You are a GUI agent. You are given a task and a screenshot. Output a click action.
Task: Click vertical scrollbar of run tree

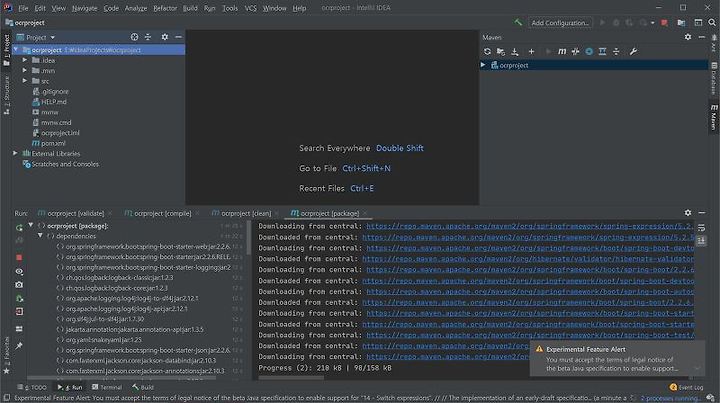pyautogui.click(x=249, y=238)
